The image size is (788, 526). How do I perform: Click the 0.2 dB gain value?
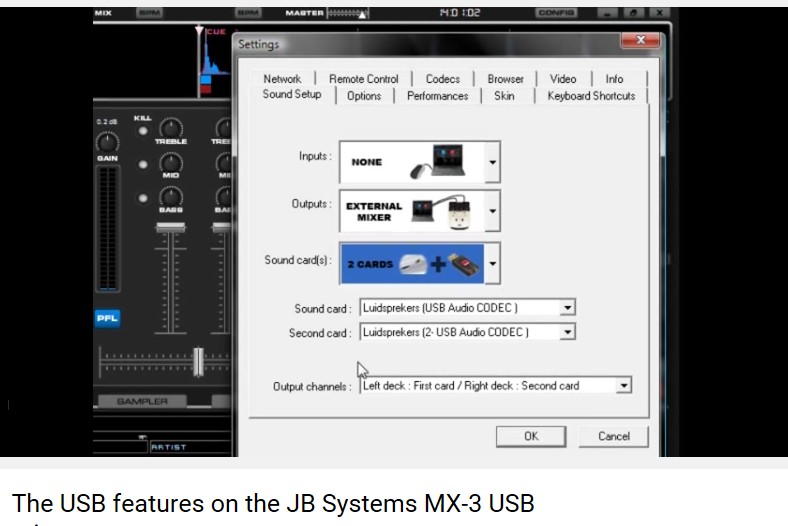pos(107,122)
